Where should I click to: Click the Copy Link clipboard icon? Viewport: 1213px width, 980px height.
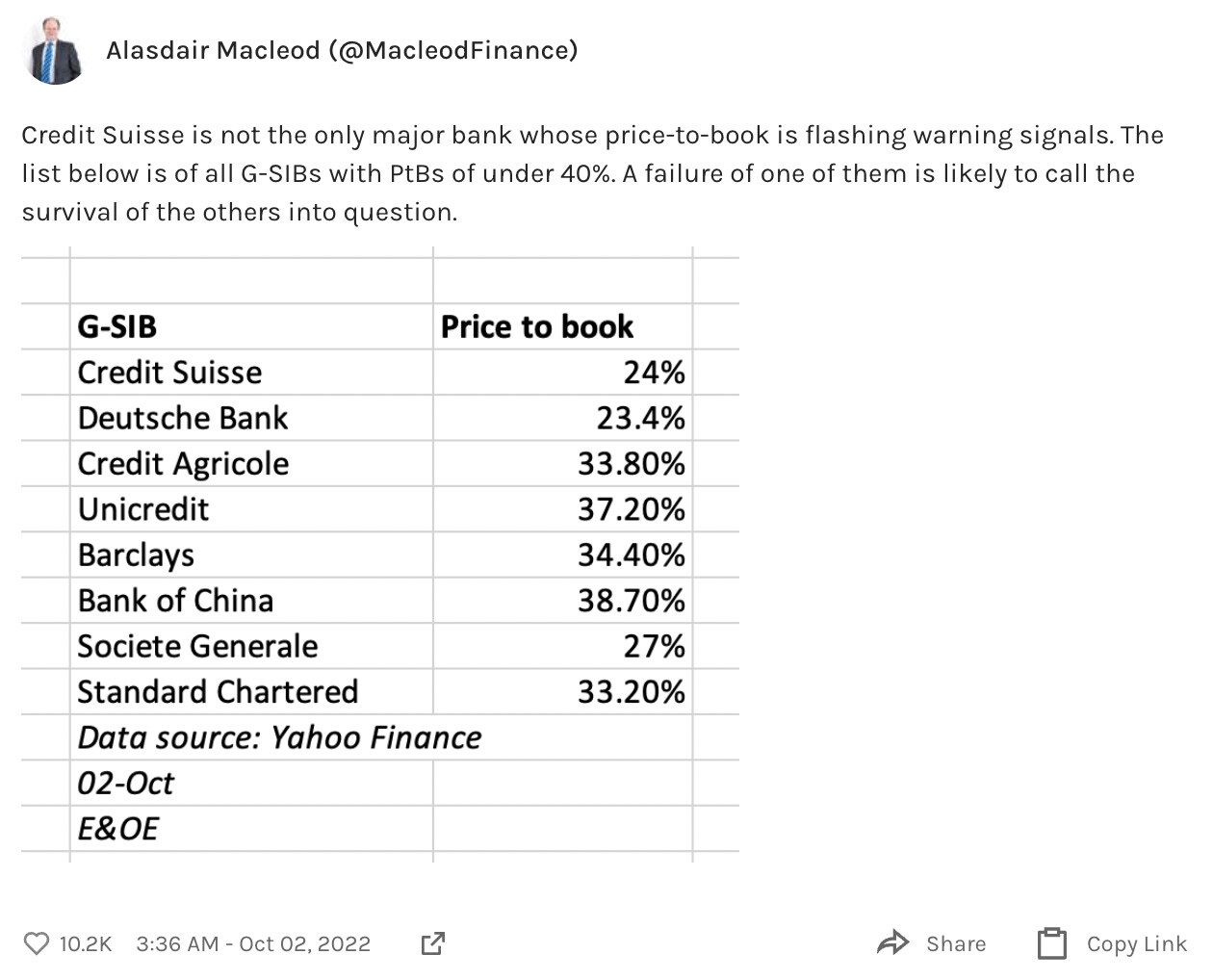tap(1052, 943)
